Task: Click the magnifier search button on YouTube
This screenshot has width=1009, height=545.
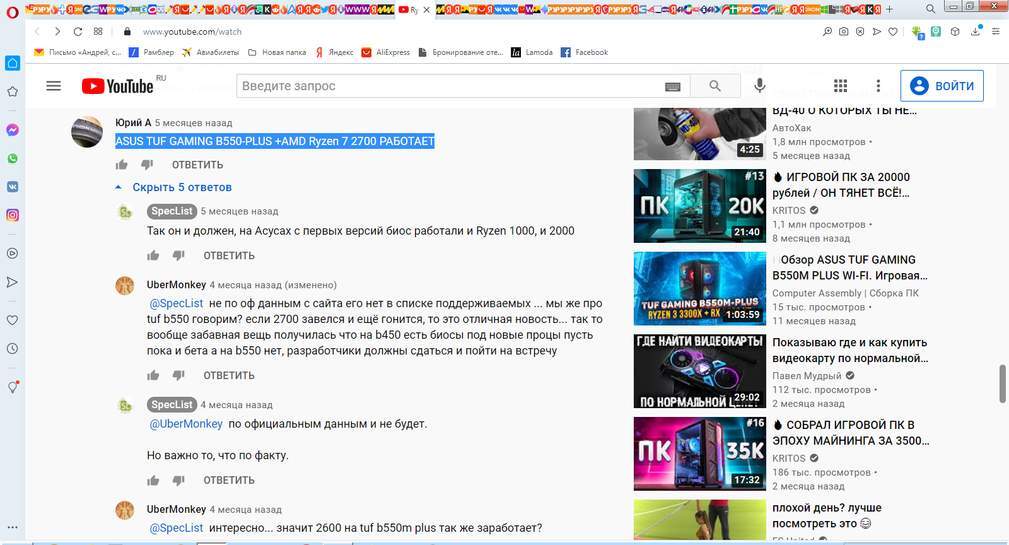Action: click(x=715, y=86)
